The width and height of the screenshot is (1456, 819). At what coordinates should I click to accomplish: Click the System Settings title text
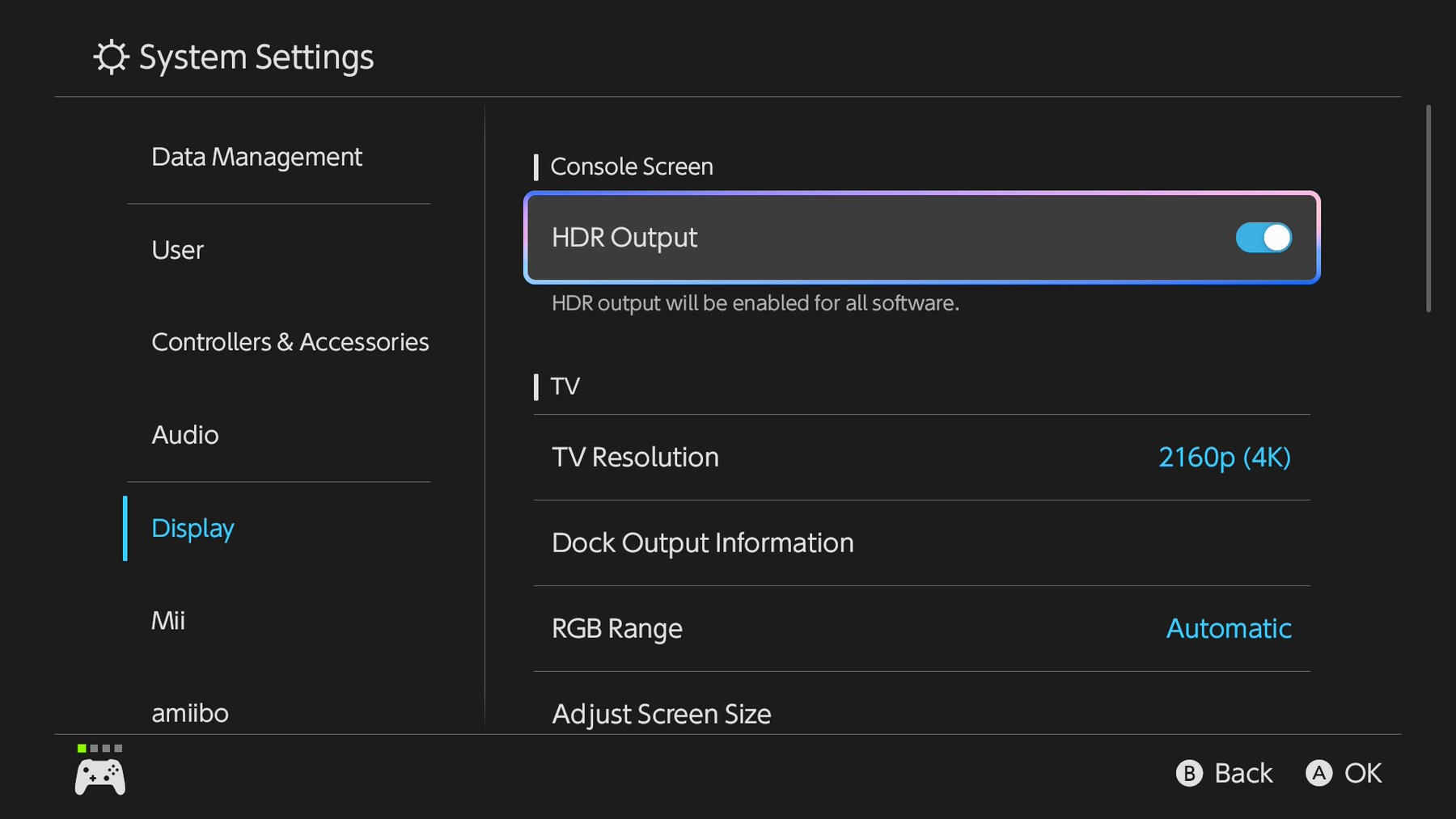256,57
